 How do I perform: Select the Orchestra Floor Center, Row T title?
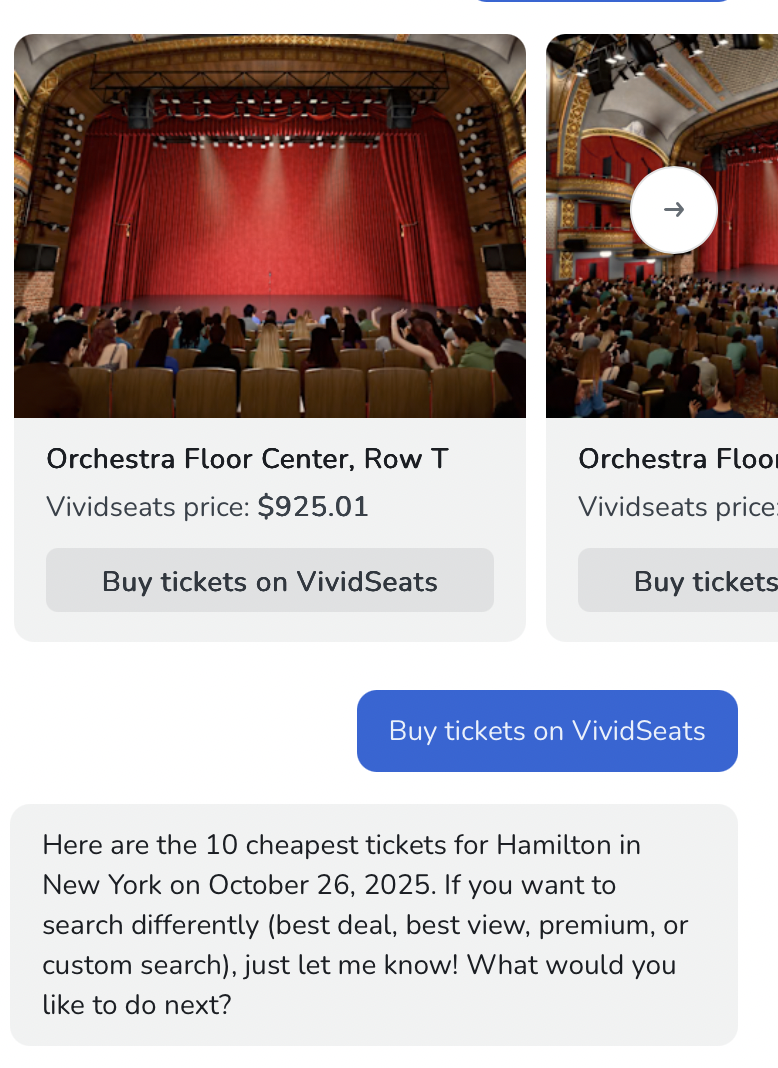pos(247,459)
